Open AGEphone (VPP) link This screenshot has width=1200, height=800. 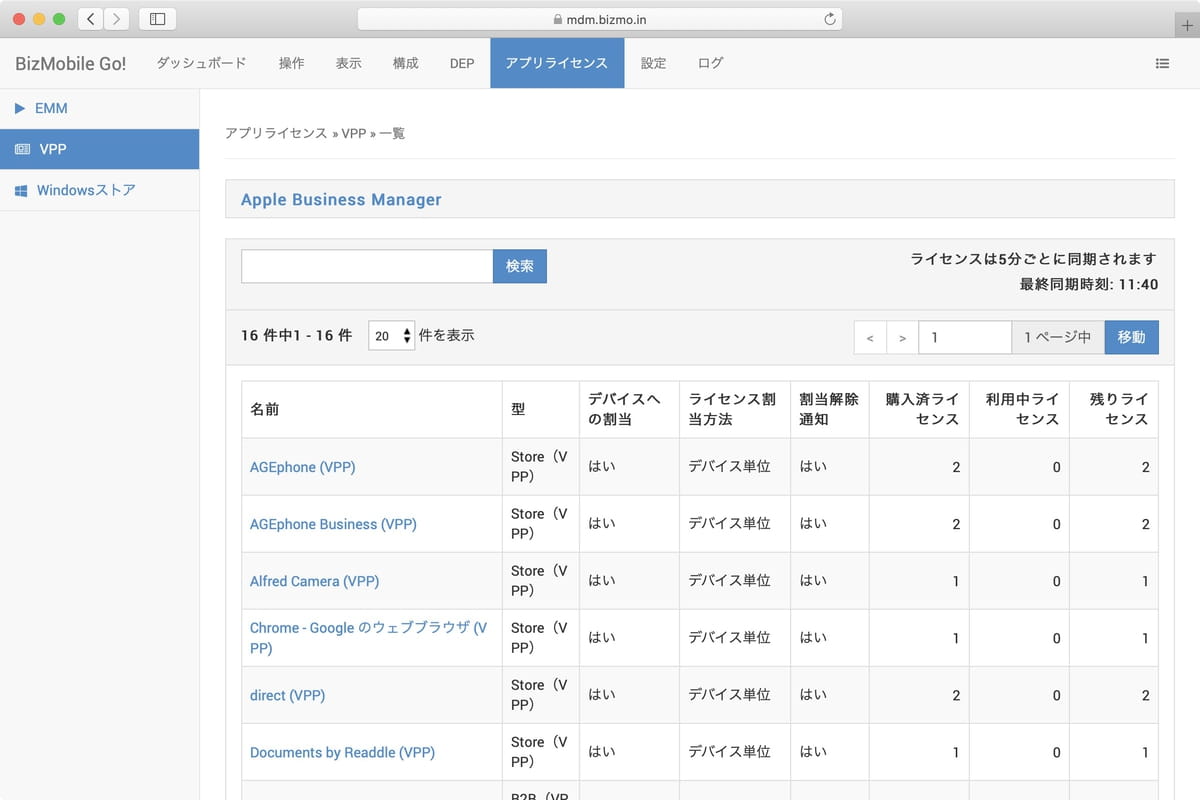click(x=302, y=467)
